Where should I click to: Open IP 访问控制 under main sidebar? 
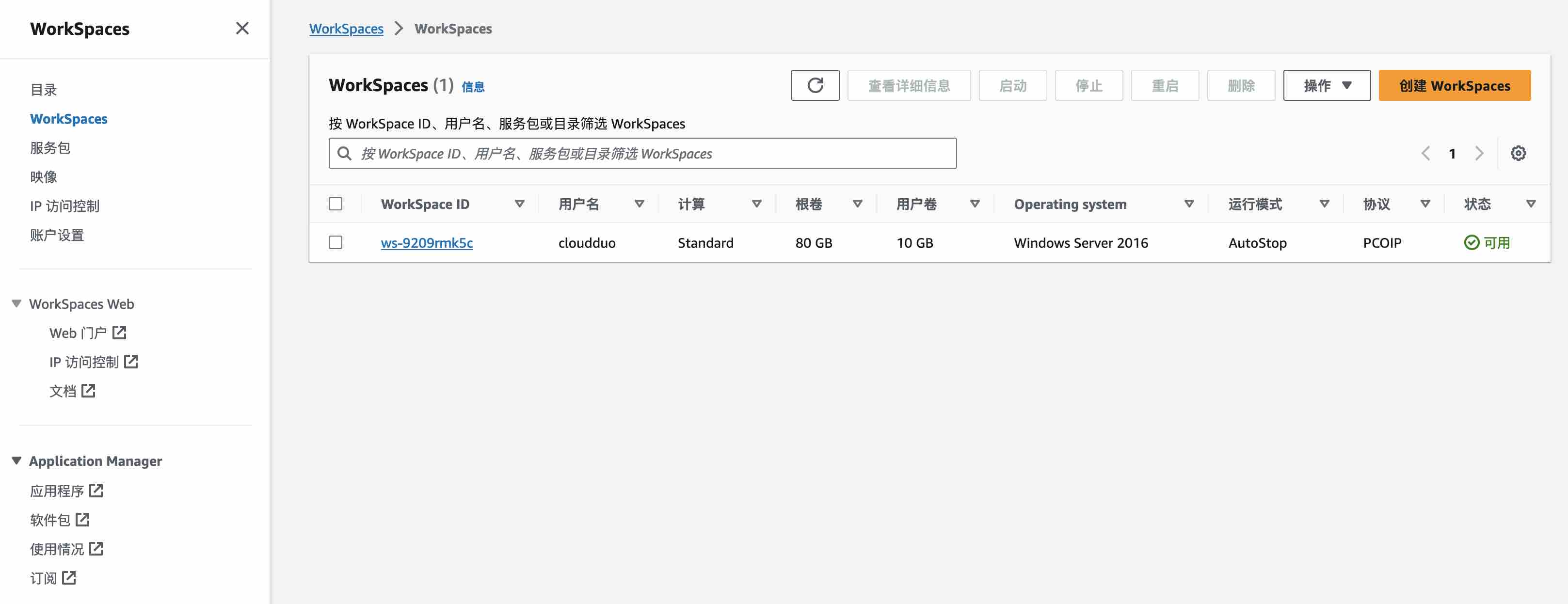tap(64, 206)
